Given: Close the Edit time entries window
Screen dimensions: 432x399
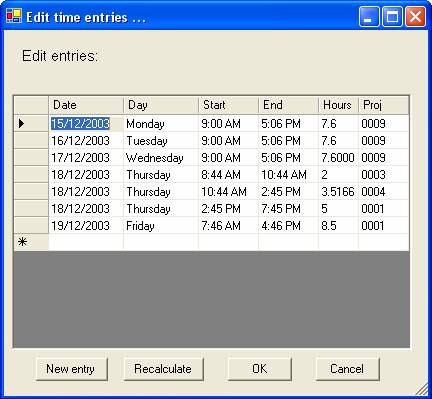Looking at the screenshot, I should (x=415, y=17).
